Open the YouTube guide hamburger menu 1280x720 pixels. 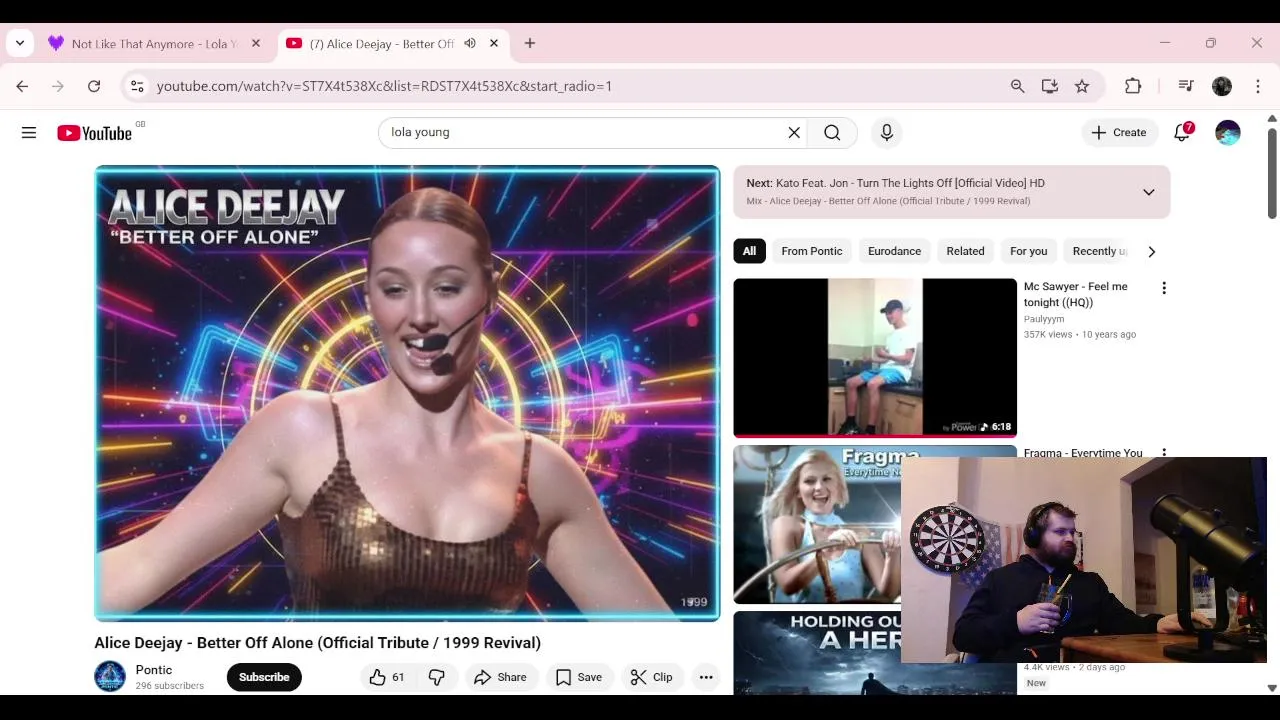pos(29,133)
